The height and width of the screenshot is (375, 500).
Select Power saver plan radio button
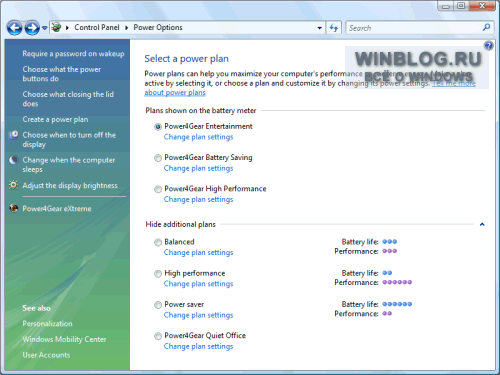pyautogui.click(x=158, y=305)
